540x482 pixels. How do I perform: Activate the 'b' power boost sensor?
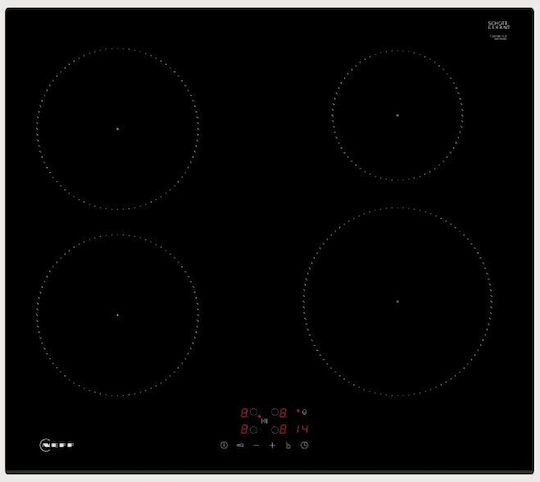(288, 445)
